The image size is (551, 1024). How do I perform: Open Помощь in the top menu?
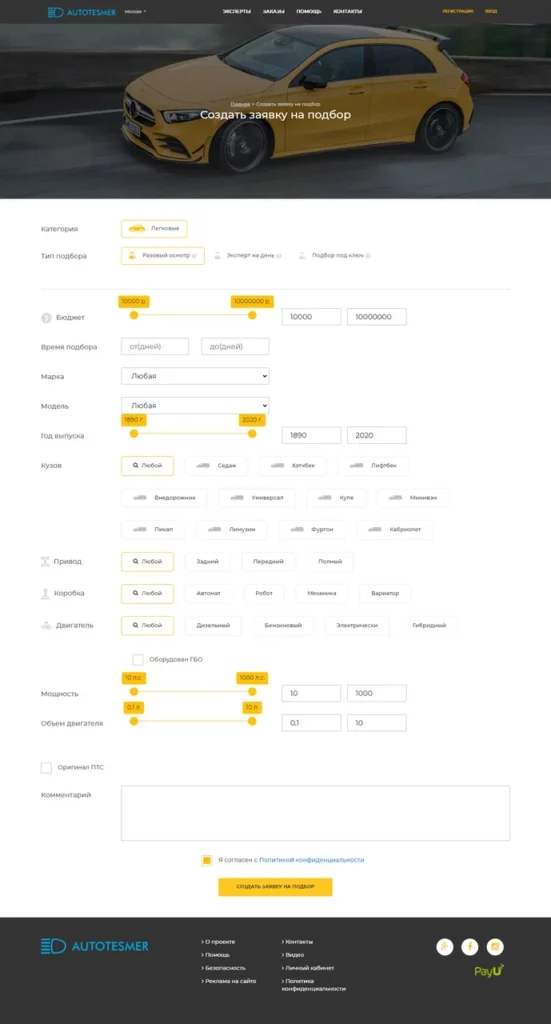tap(308, 12)
